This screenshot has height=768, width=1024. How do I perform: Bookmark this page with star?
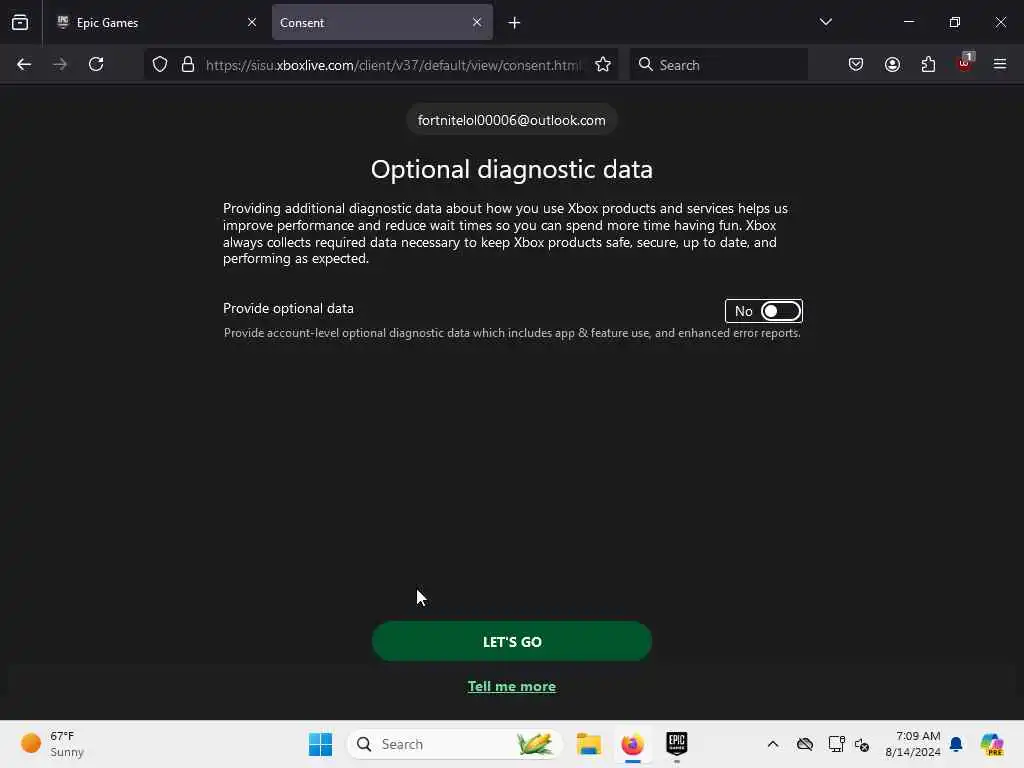pyautogui.click(x=603, y=65)
